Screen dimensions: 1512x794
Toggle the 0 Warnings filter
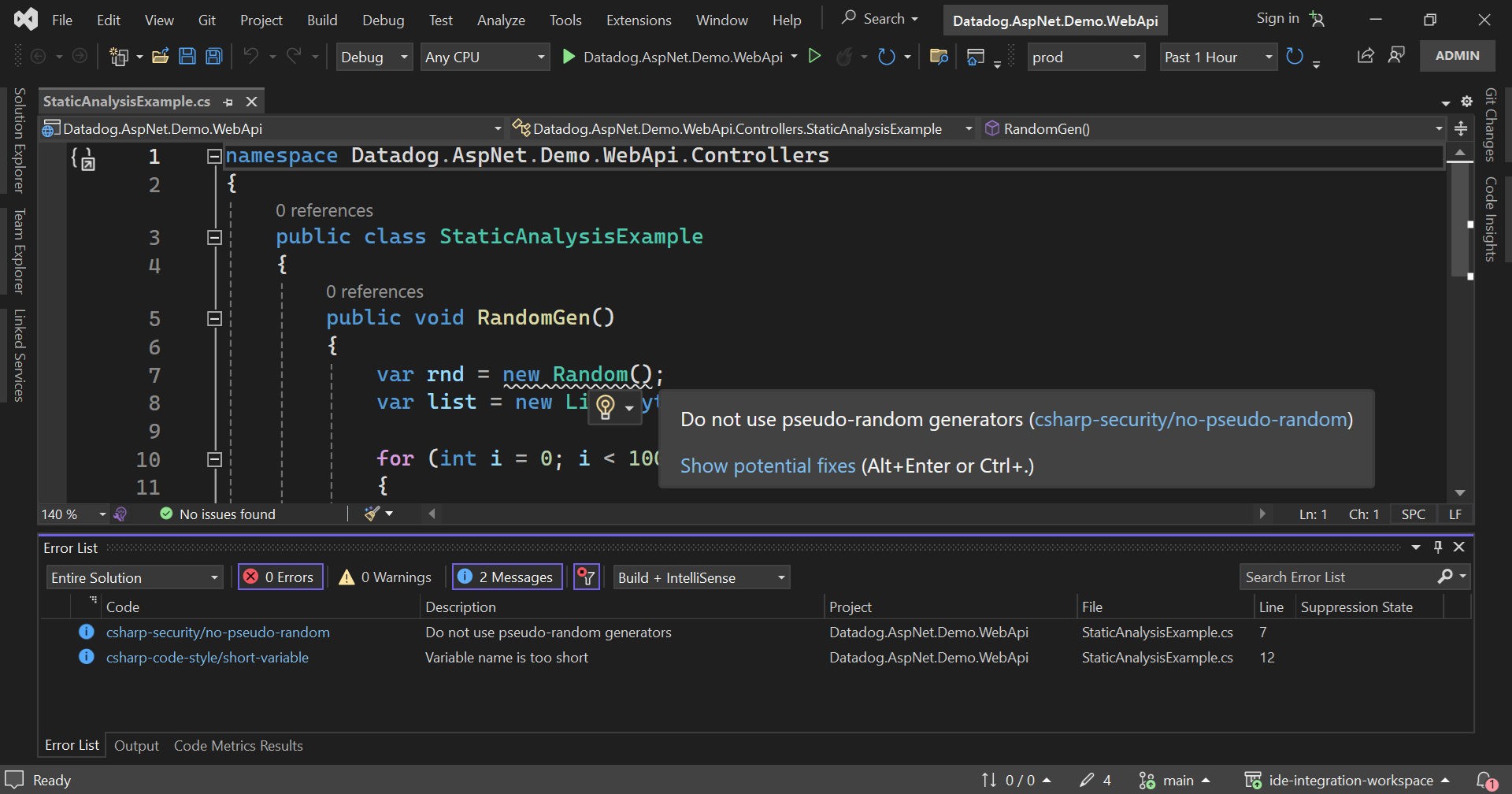click(x=385, y=577)
